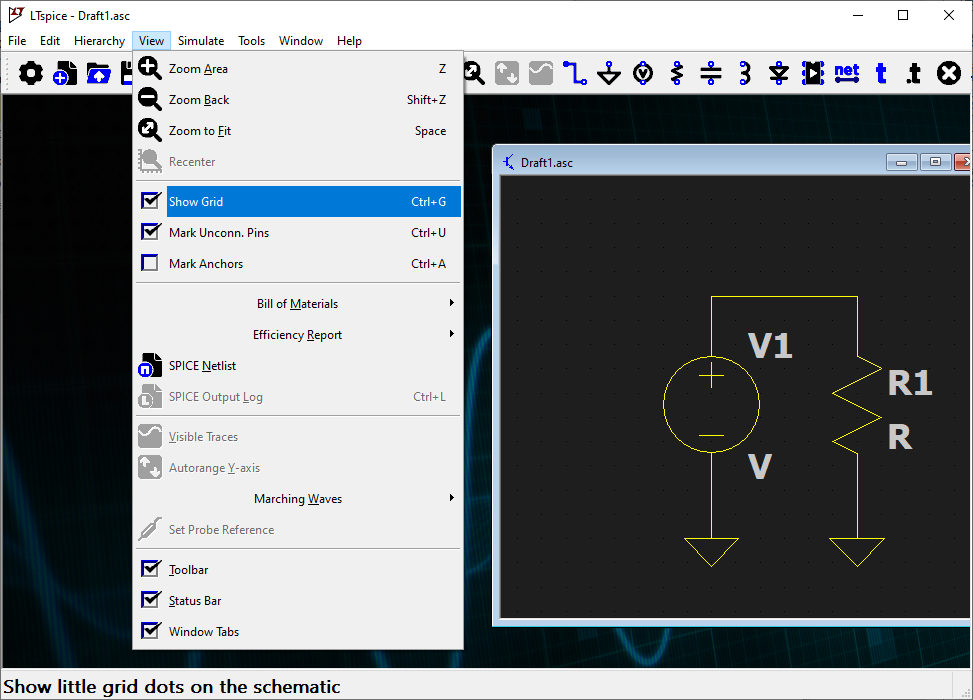Select the SPICE directive tool

[913, 74]
